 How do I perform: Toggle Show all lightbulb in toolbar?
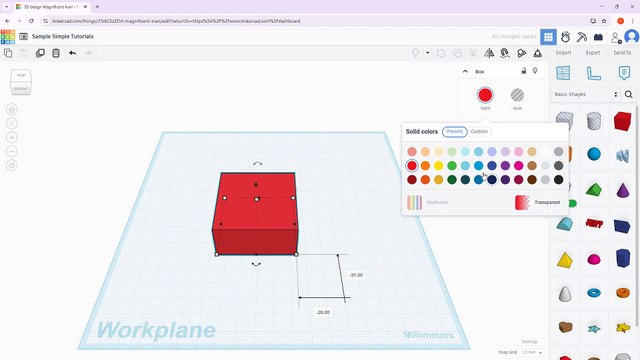(416, 53)
